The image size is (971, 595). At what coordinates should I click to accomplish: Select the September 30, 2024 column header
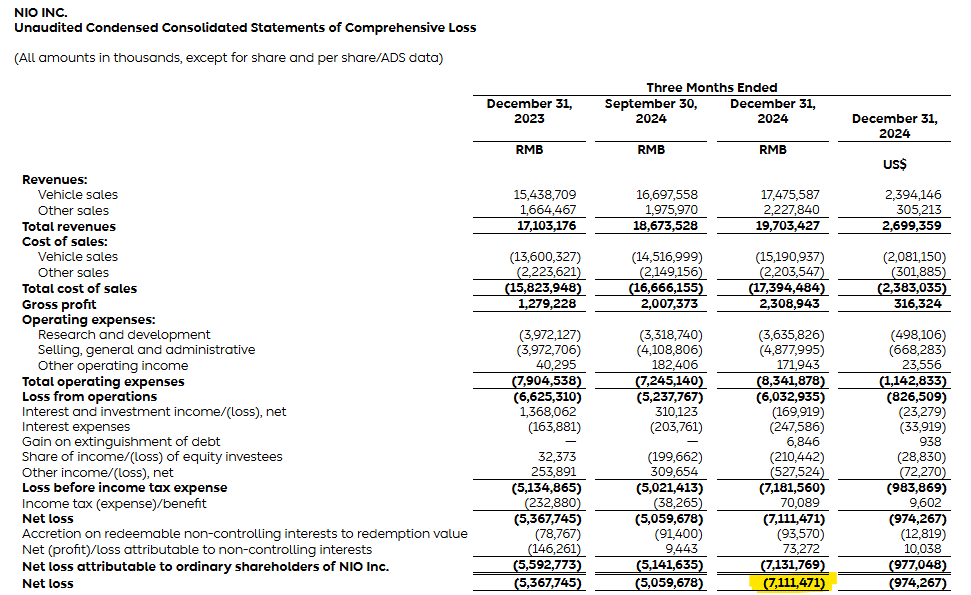coord(650,110)
